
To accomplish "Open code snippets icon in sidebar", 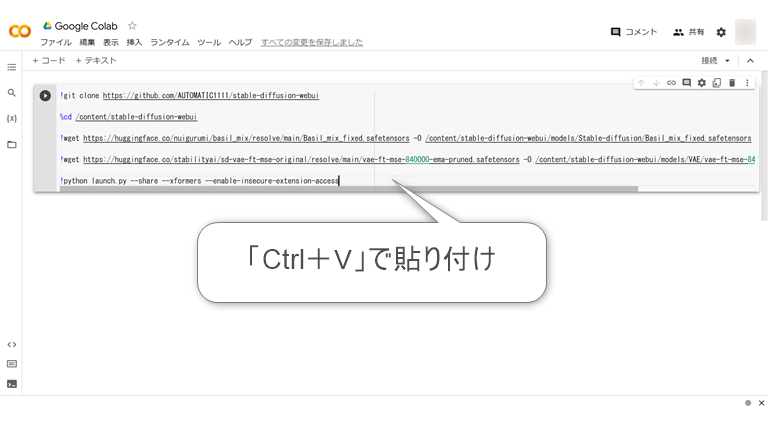I will (12, 345).
